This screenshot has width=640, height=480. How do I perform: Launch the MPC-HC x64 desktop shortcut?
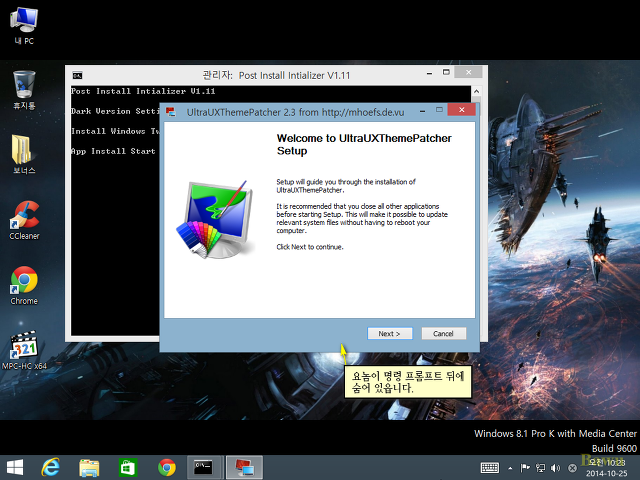tap(24, 350)
